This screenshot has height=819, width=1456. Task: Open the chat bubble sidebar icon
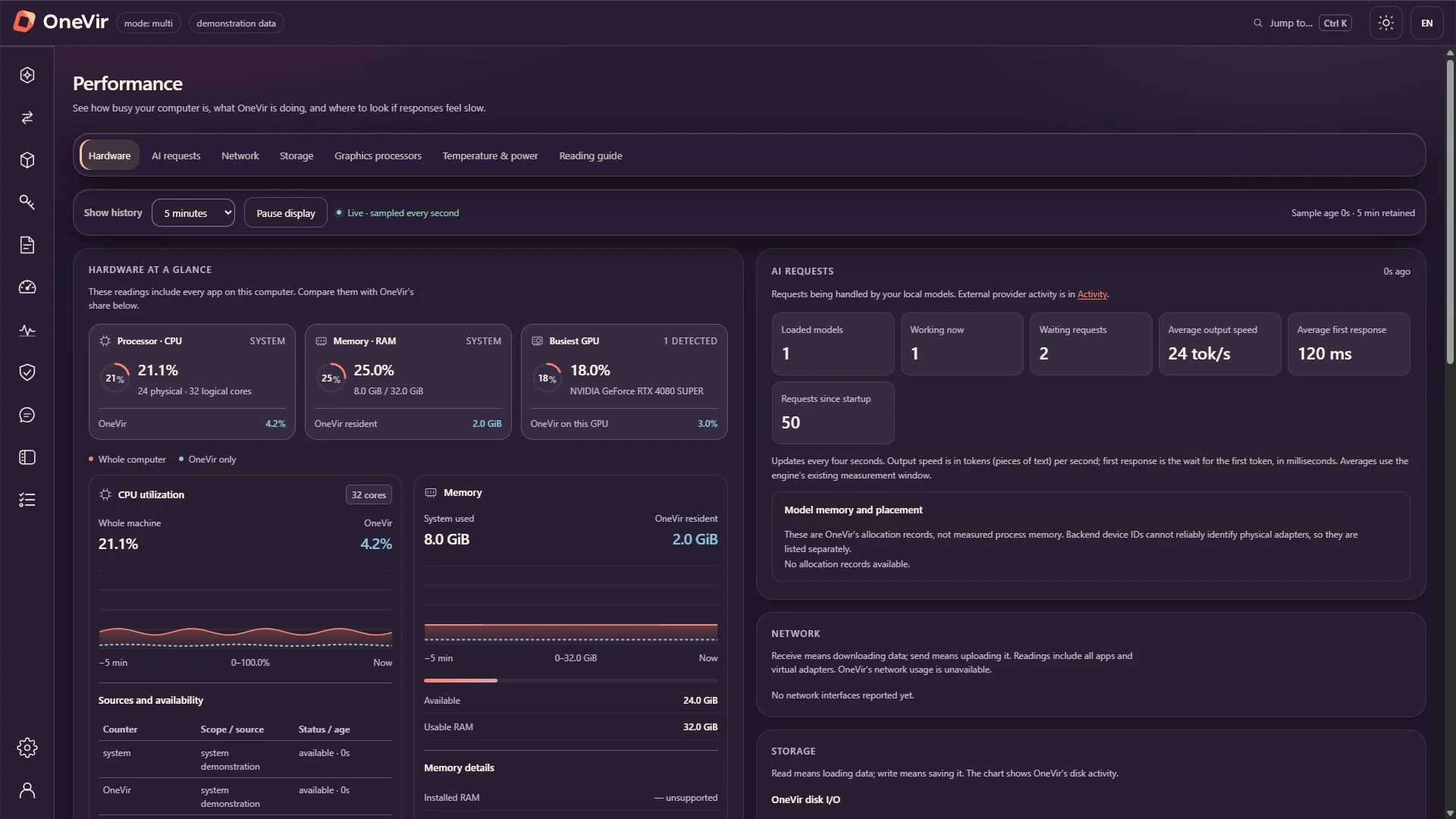[x=27, y=415]
